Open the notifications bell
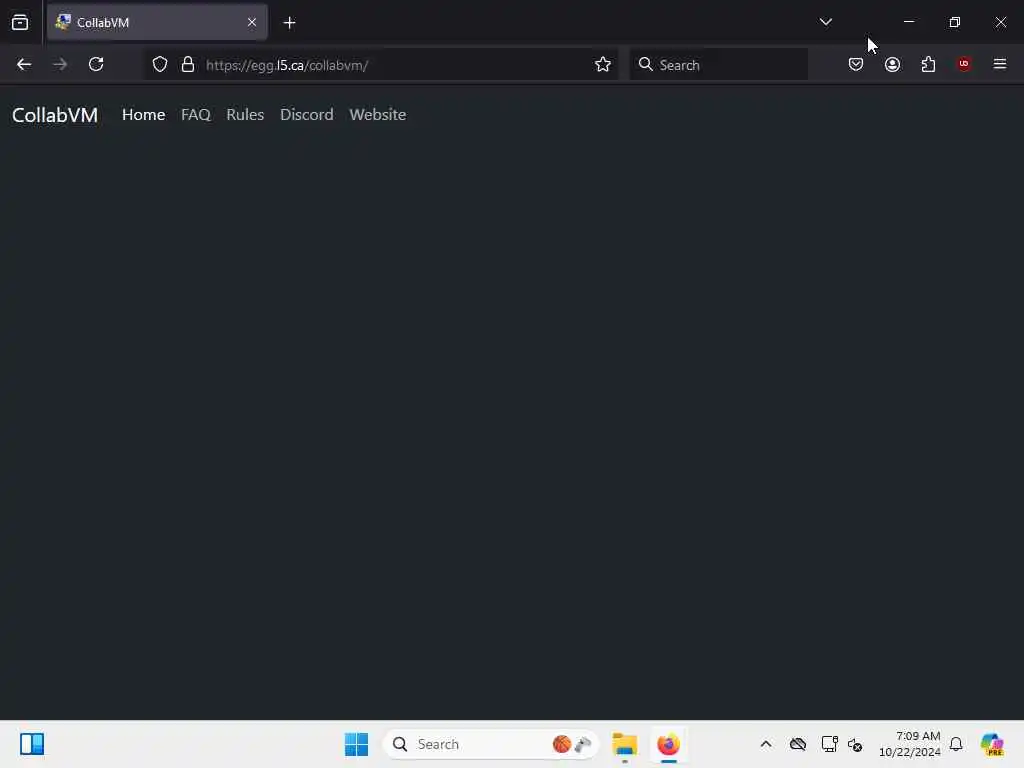This screenshot has height=768, width=1024. pyautogui.click(x=956, y=744)
